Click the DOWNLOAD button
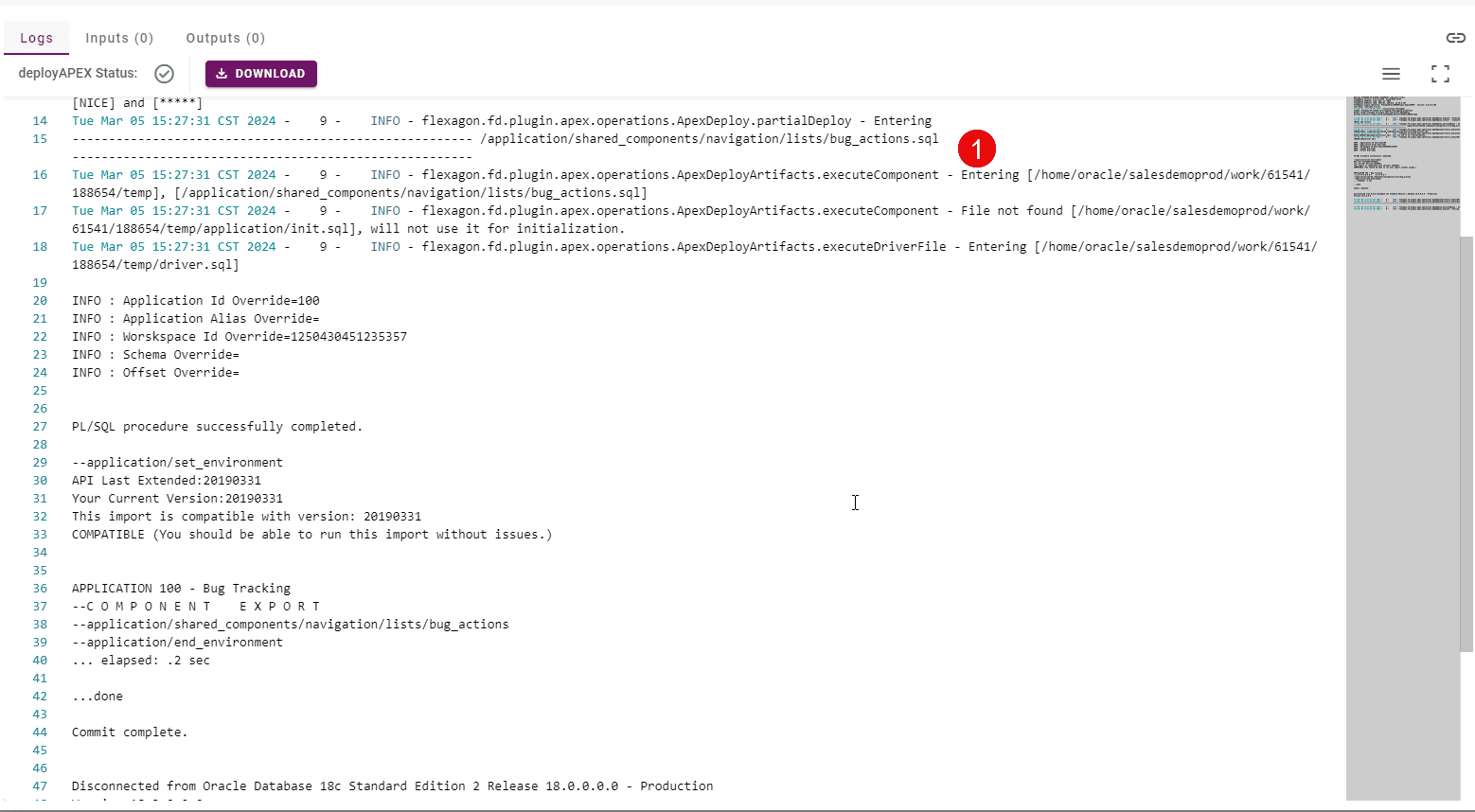Image resolution: width=1475 pixels, height=812 pixels. (261, 73)
